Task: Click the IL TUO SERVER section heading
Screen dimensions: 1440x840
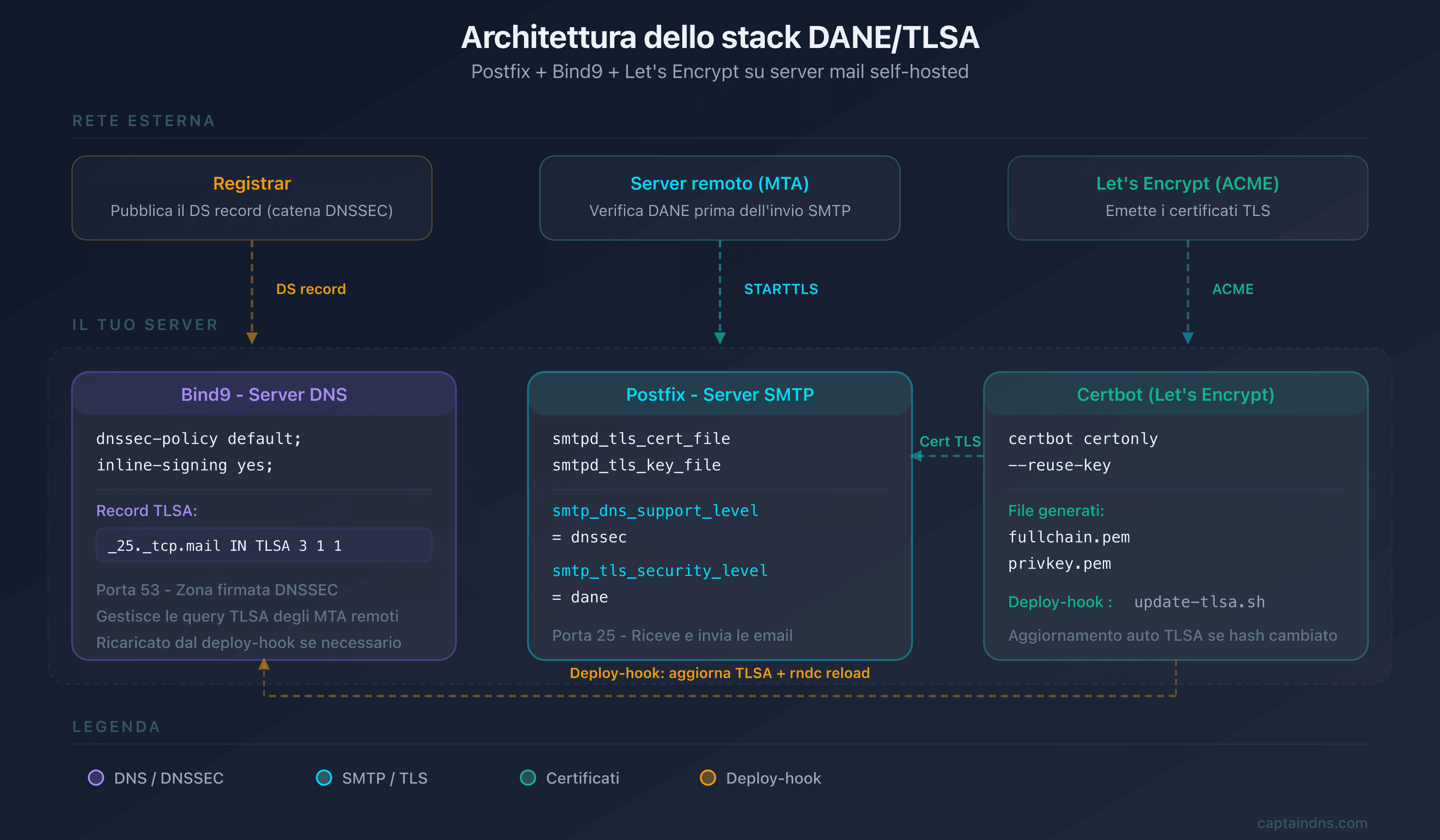Action: tap(145, 324)
